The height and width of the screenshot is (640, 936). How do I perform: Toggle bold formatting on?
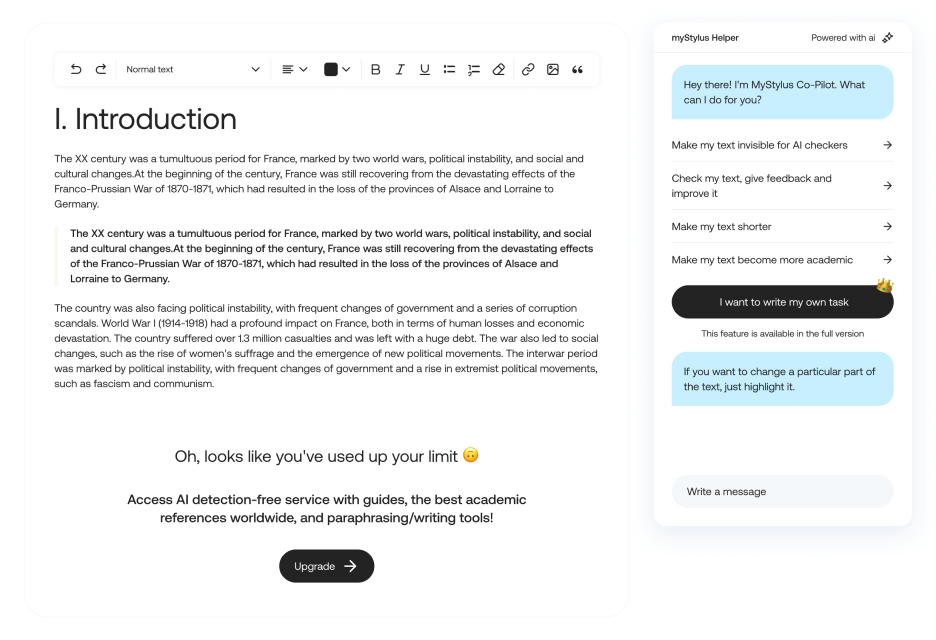[375, 69]
